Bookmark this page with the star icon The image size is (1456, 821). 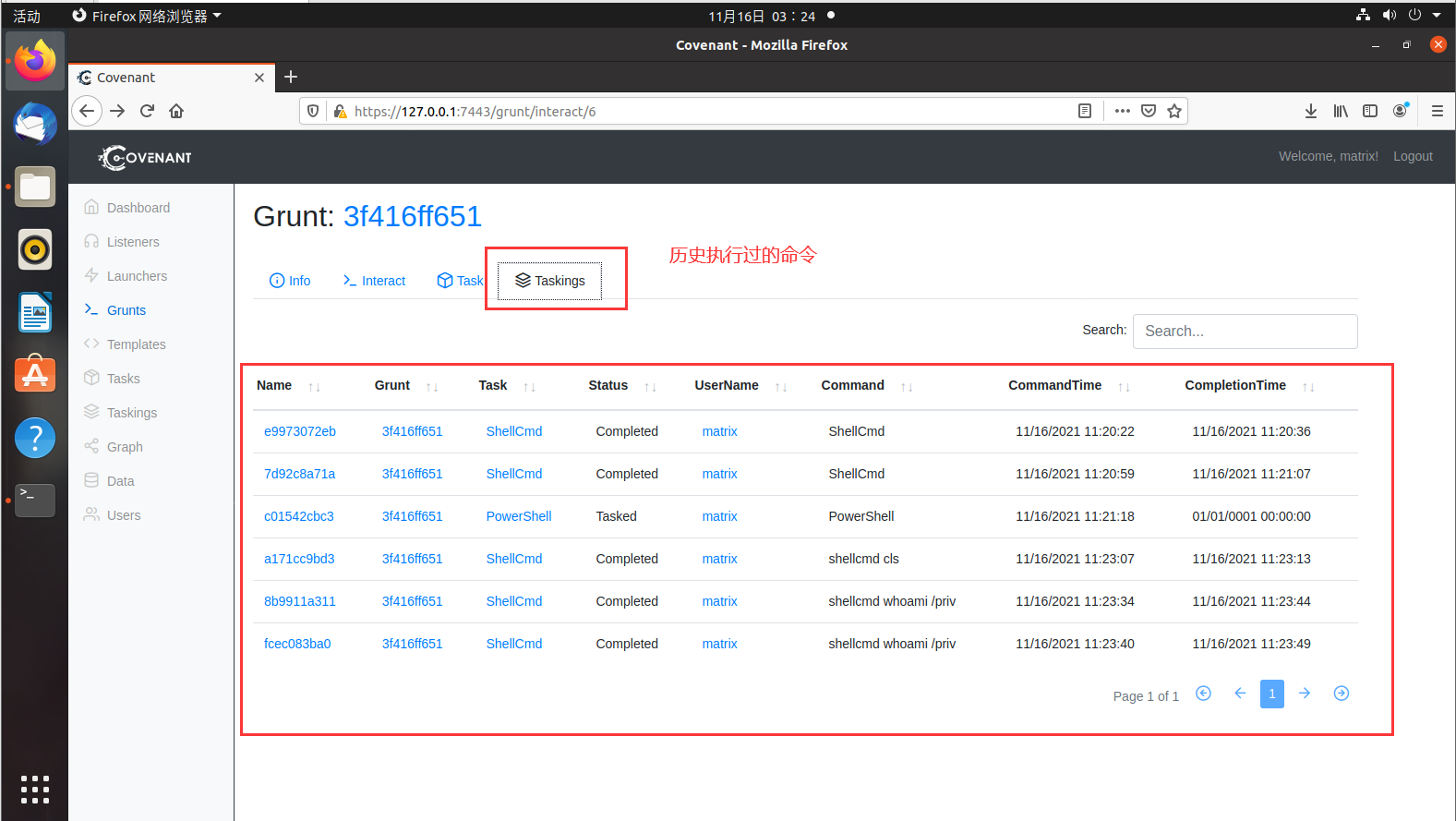[x=1174, y=111]
